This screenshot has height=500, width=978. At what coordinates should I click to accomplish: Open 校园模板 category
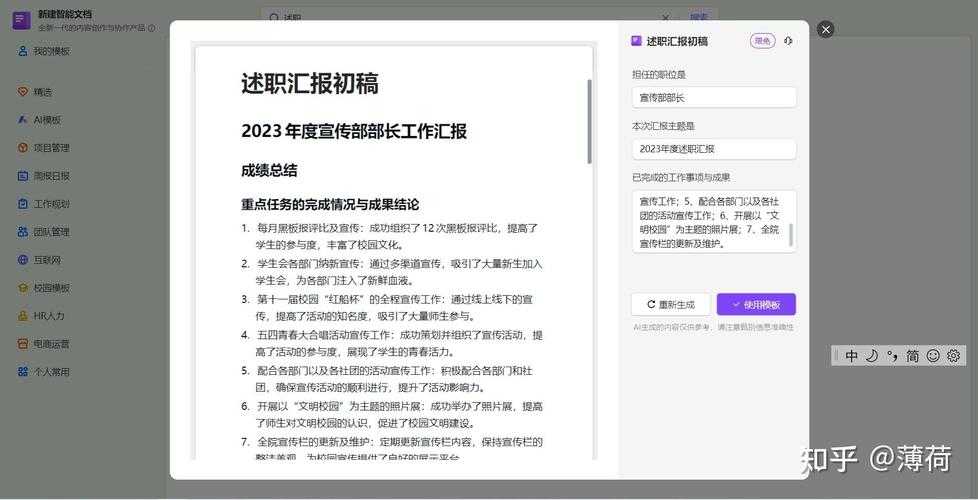click(51, 288)
